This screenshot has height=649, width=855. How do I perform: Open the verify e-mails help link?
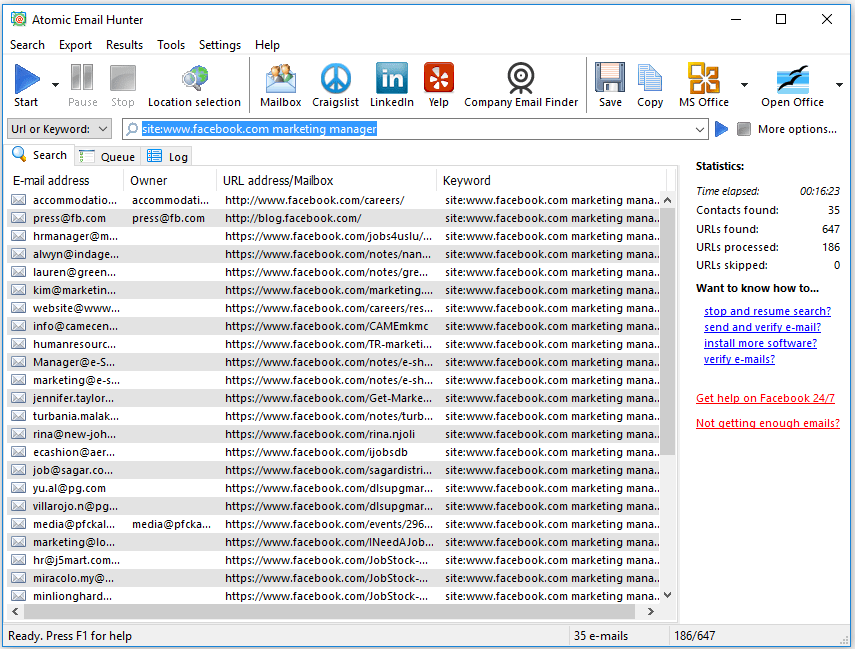click(x=739, y=359)
